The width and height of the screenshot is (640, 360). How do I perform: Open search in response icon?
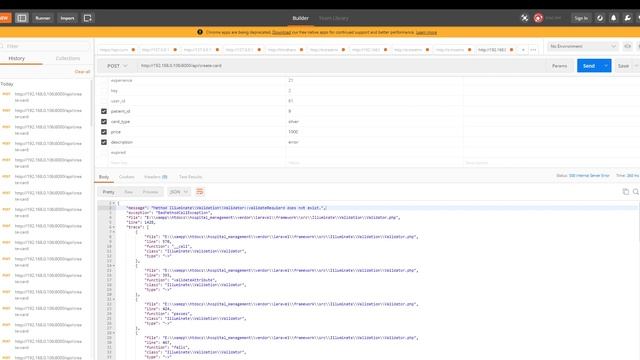[636, 191]
